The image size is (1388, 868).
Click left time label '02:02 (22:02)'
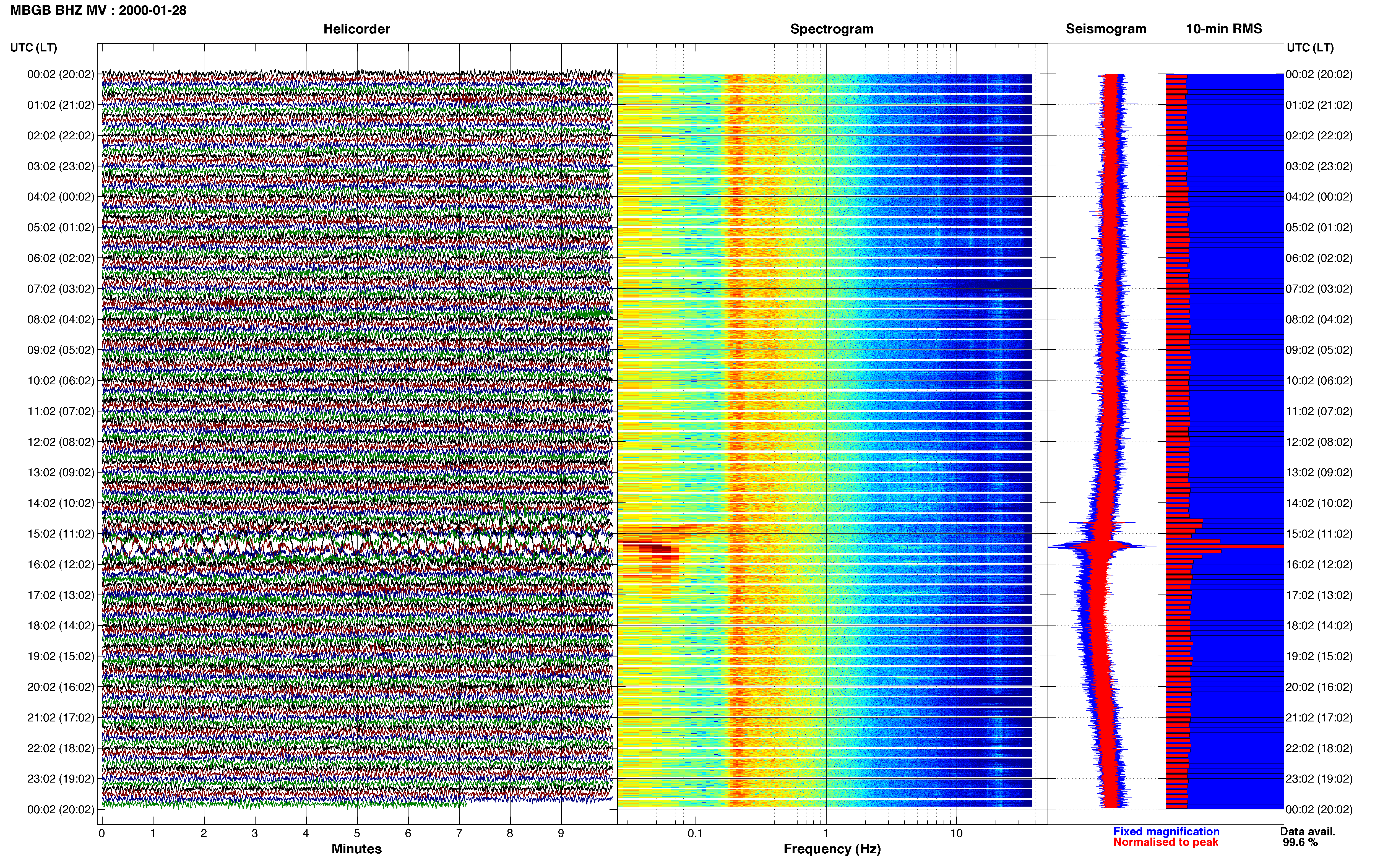coord(60,135)
